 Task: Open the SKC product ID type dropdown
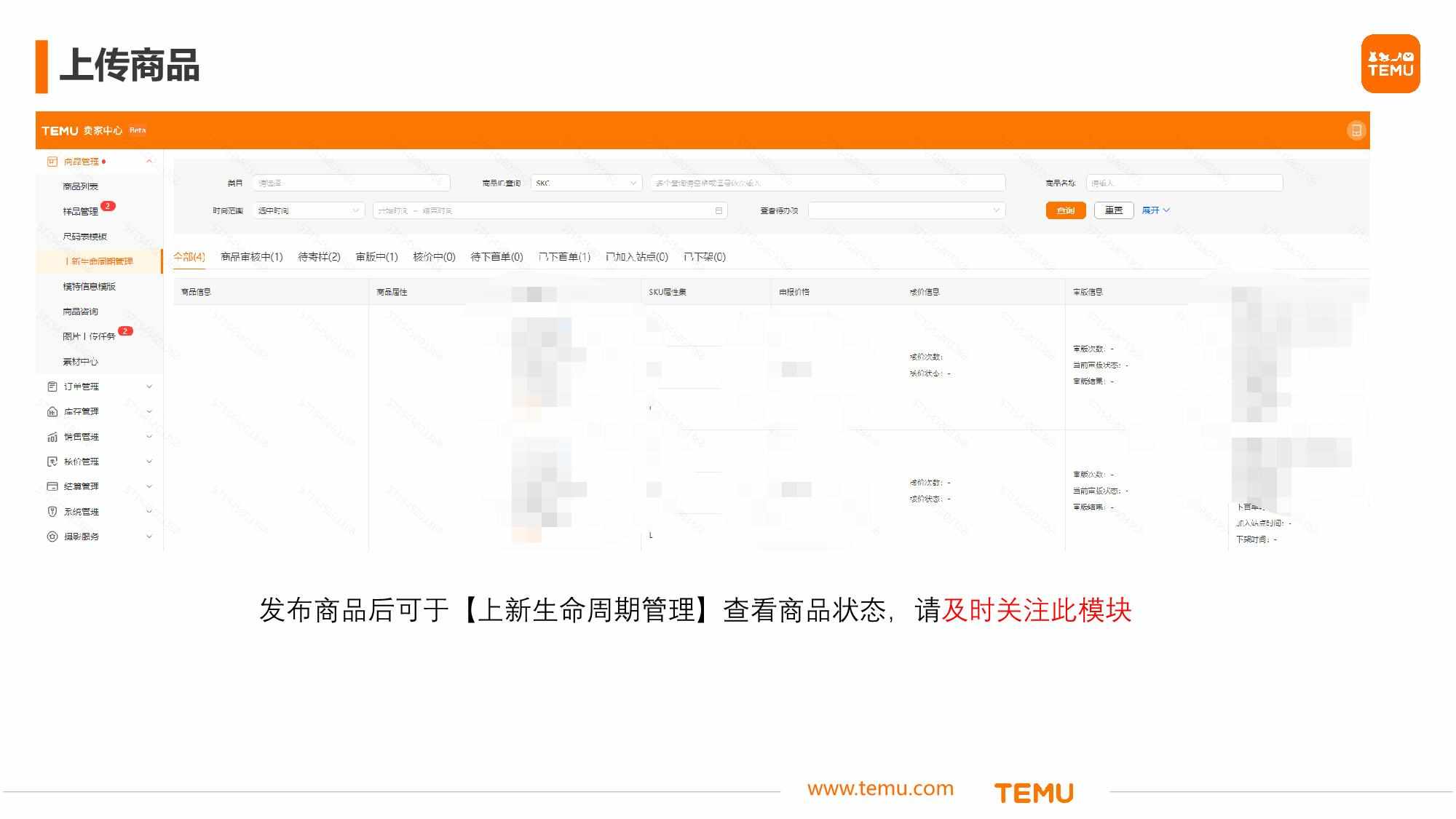tap(586, 183)
